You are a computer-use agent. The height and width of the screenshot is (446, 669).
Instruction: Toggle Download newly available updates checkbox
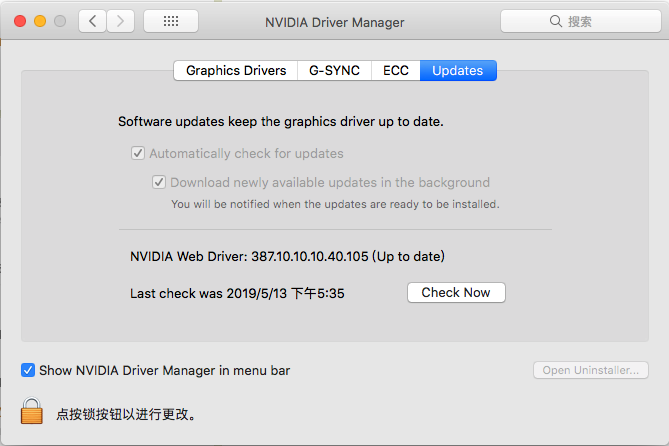(159, 182)
